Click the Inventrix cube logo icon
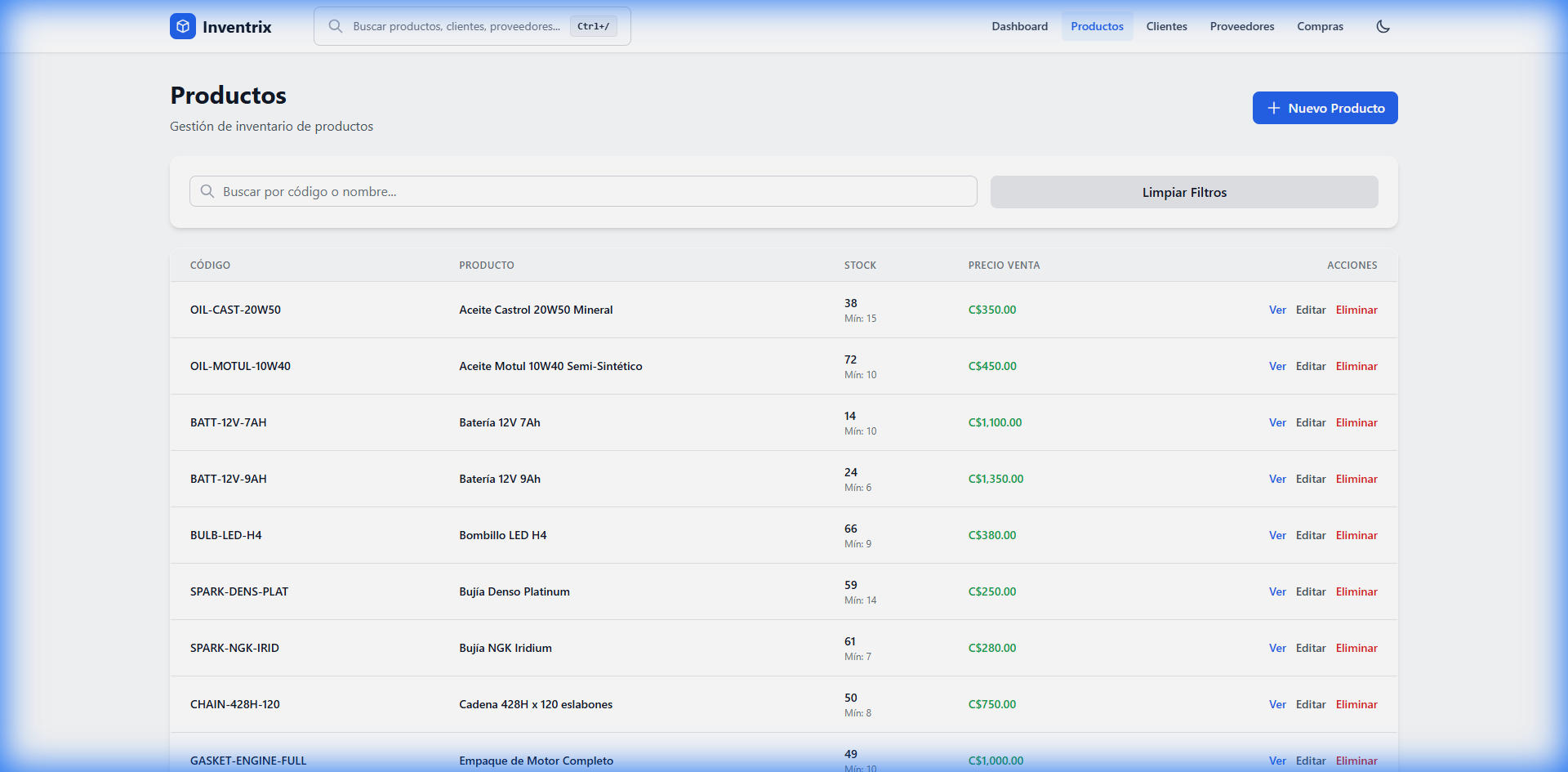Screen dimensions: 1568x772 pyautogui.click(x=183, y=26)
